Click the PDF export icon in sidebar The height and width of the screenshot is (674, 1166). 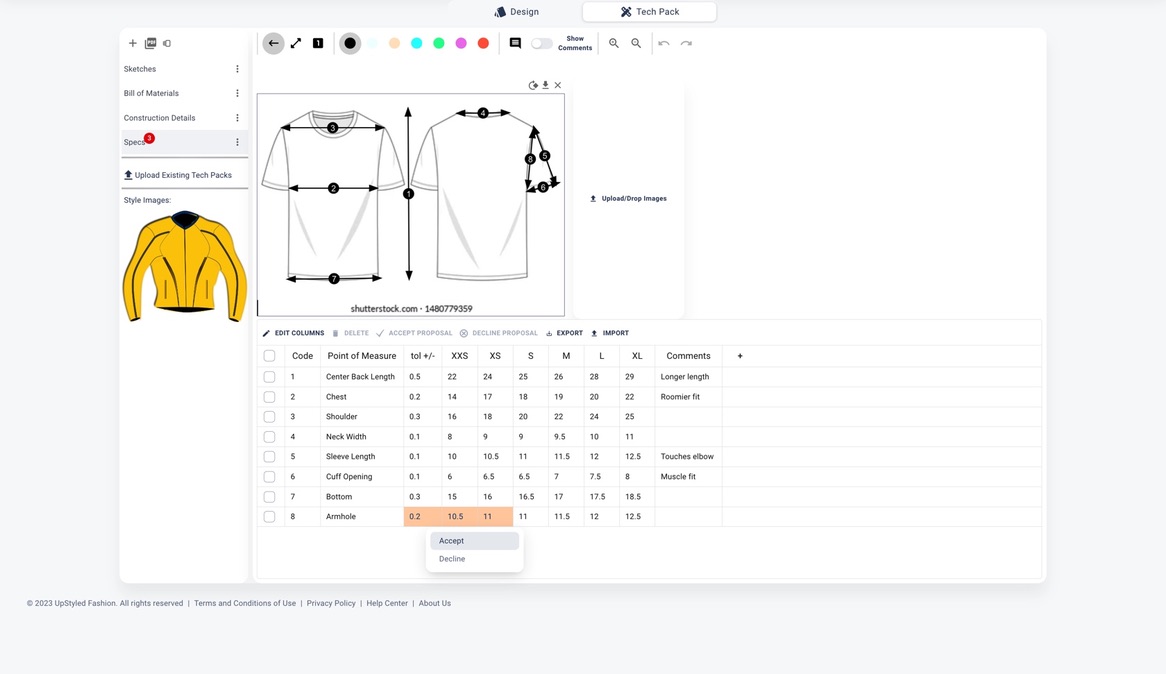pos(151,43)
